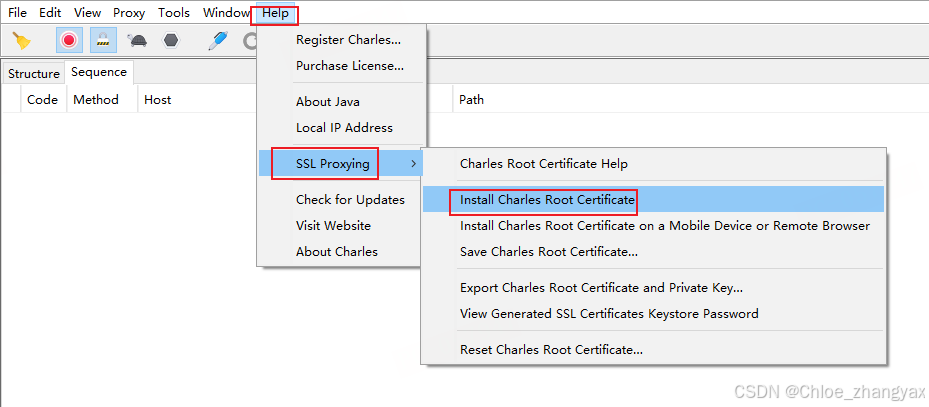
Task: Expand the SSL Proxying submenu
Action: coord(341,164)
